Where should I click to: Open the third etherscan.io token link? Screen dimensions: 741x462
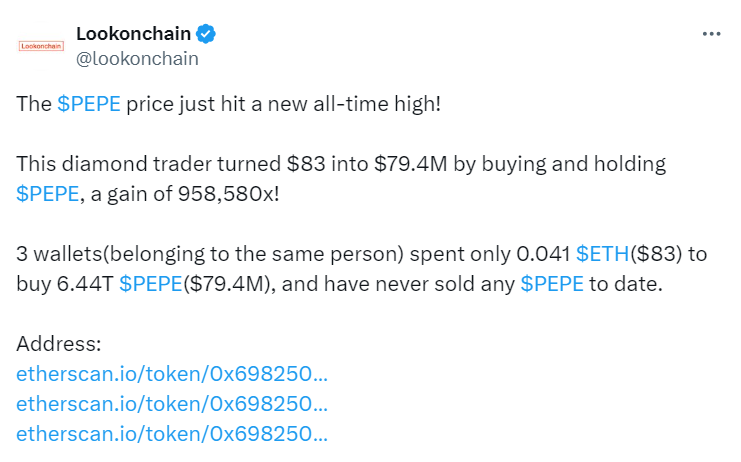pyautogui.click(x=172, y=434)
